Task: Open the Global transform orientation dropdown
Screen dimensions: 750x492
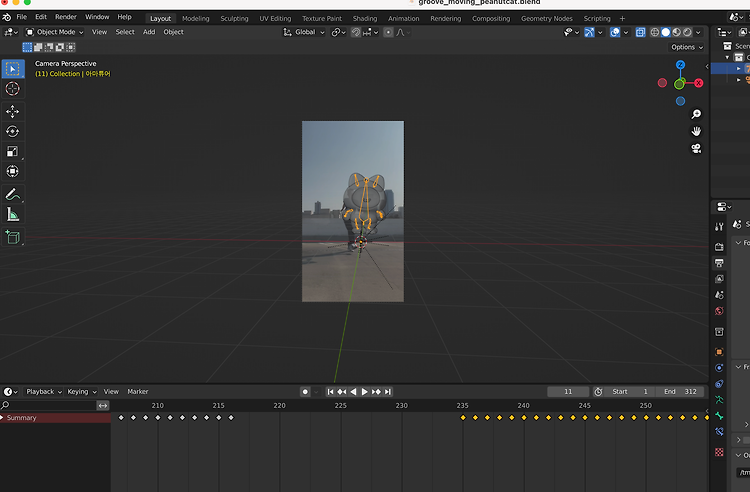Action: [304, 32]
